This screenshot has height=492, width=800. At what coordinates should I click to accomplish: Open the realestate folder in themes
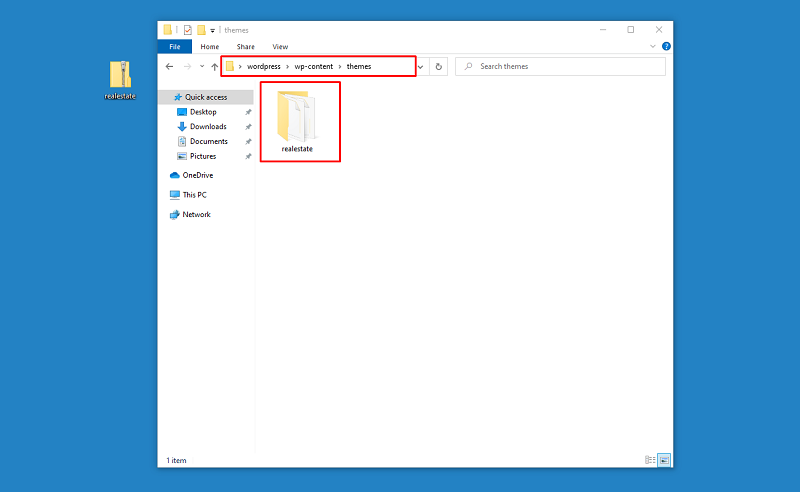coord(297,122)
